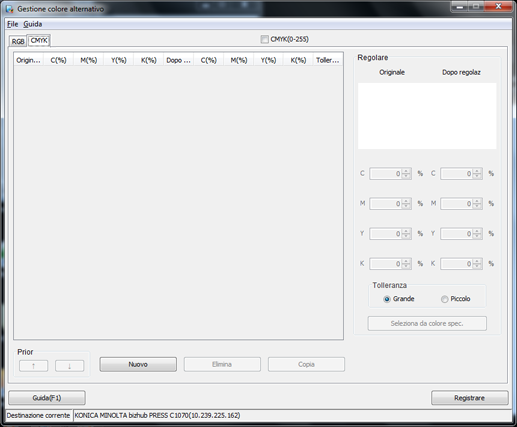
Task: Click the Originale K spinner arrows
Action: point(406,264)
